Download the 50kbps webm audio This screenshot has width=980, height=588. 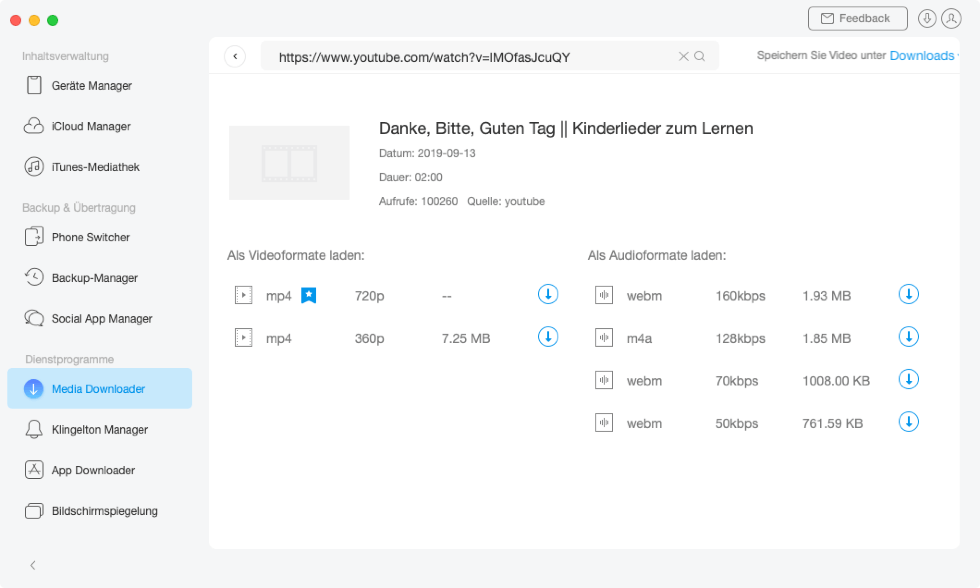click(x=908, y=422)
